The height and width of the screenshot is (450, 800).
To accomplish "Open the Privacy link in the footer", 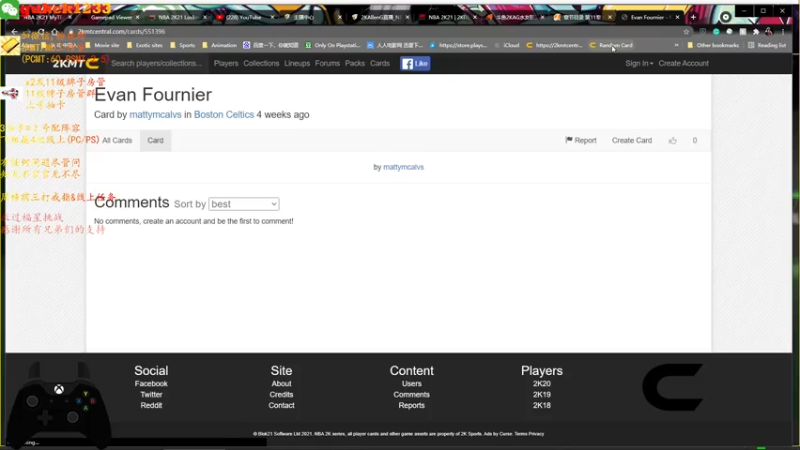I will 536,434.
